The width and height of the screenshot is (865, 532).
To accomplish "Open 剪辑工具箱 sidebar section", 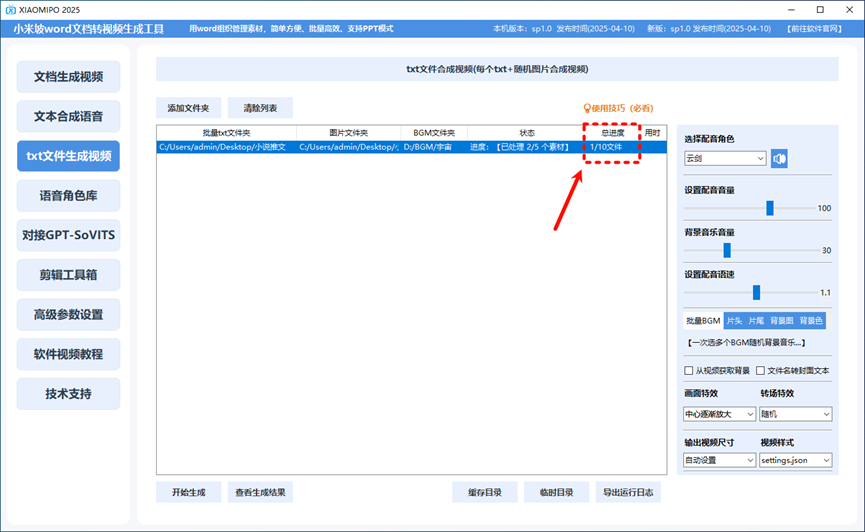I will (x=68, y=275).
